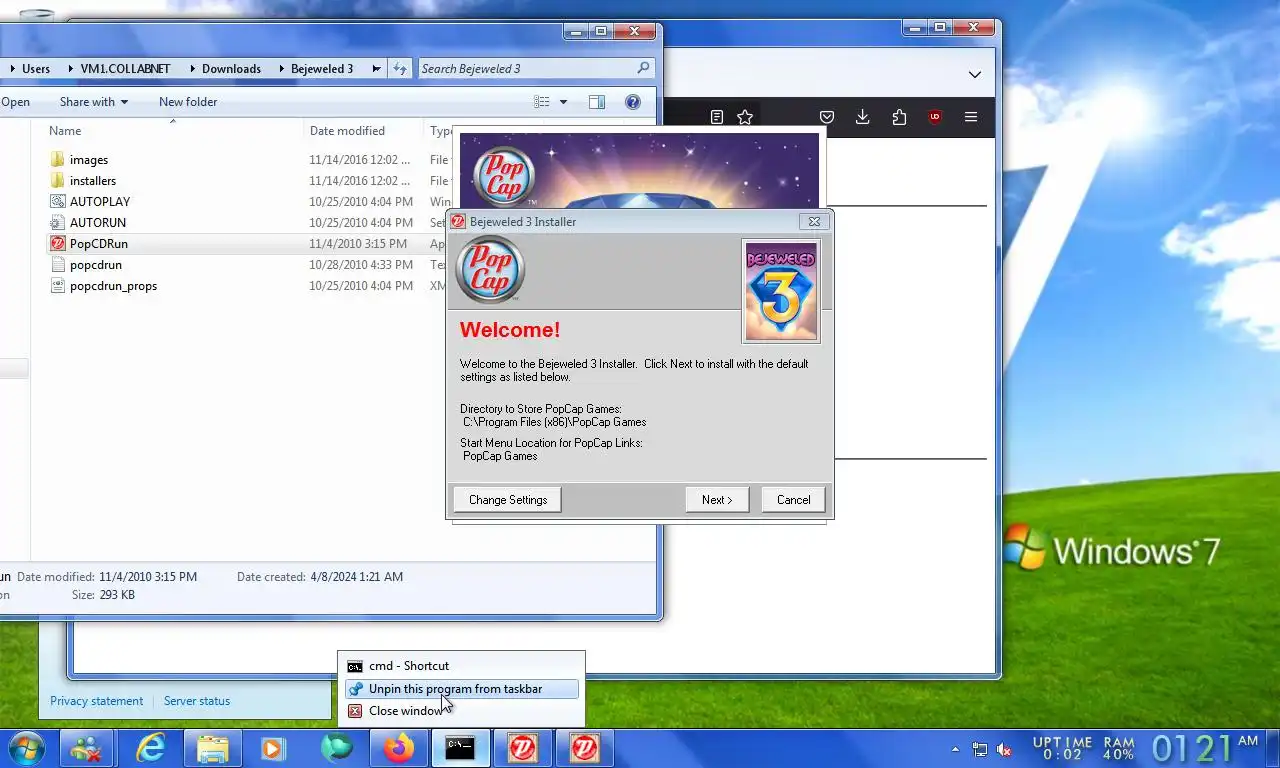
Task: Click the 01:21 AM taskbar clock
Action: pyautogui.click(x=1204, y=748)
